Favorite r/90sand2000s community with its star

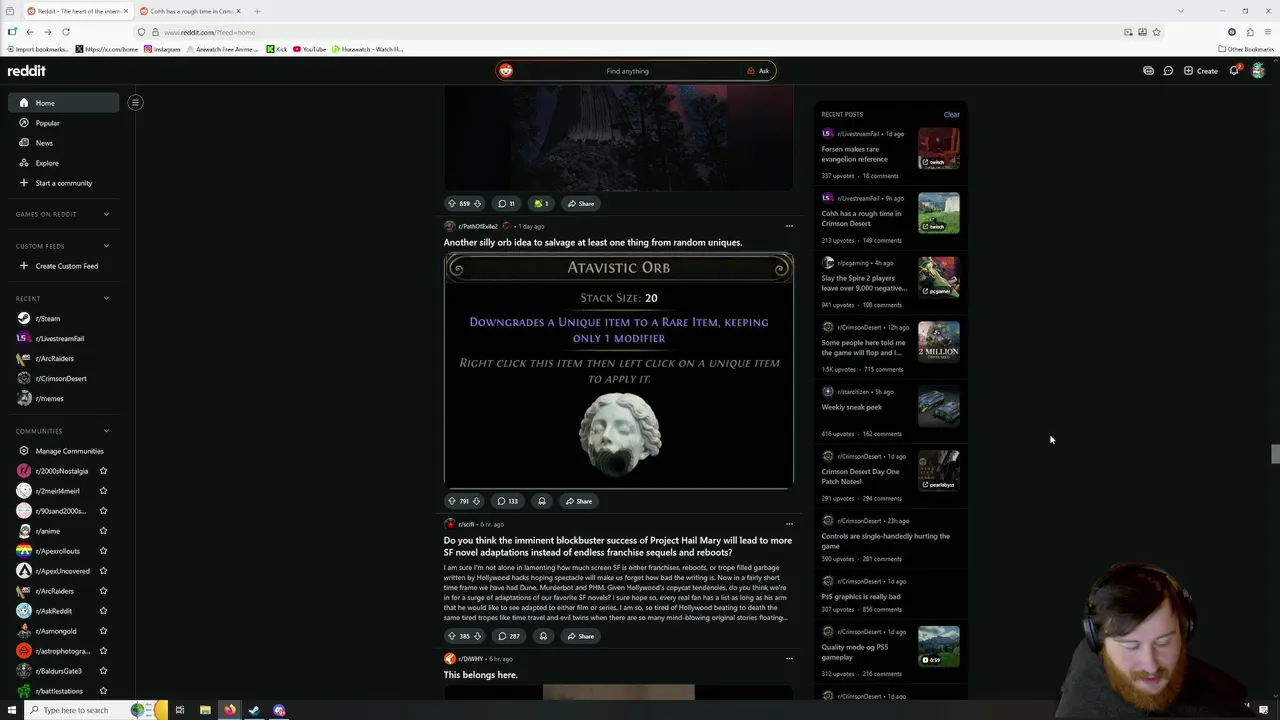[103, 511]
